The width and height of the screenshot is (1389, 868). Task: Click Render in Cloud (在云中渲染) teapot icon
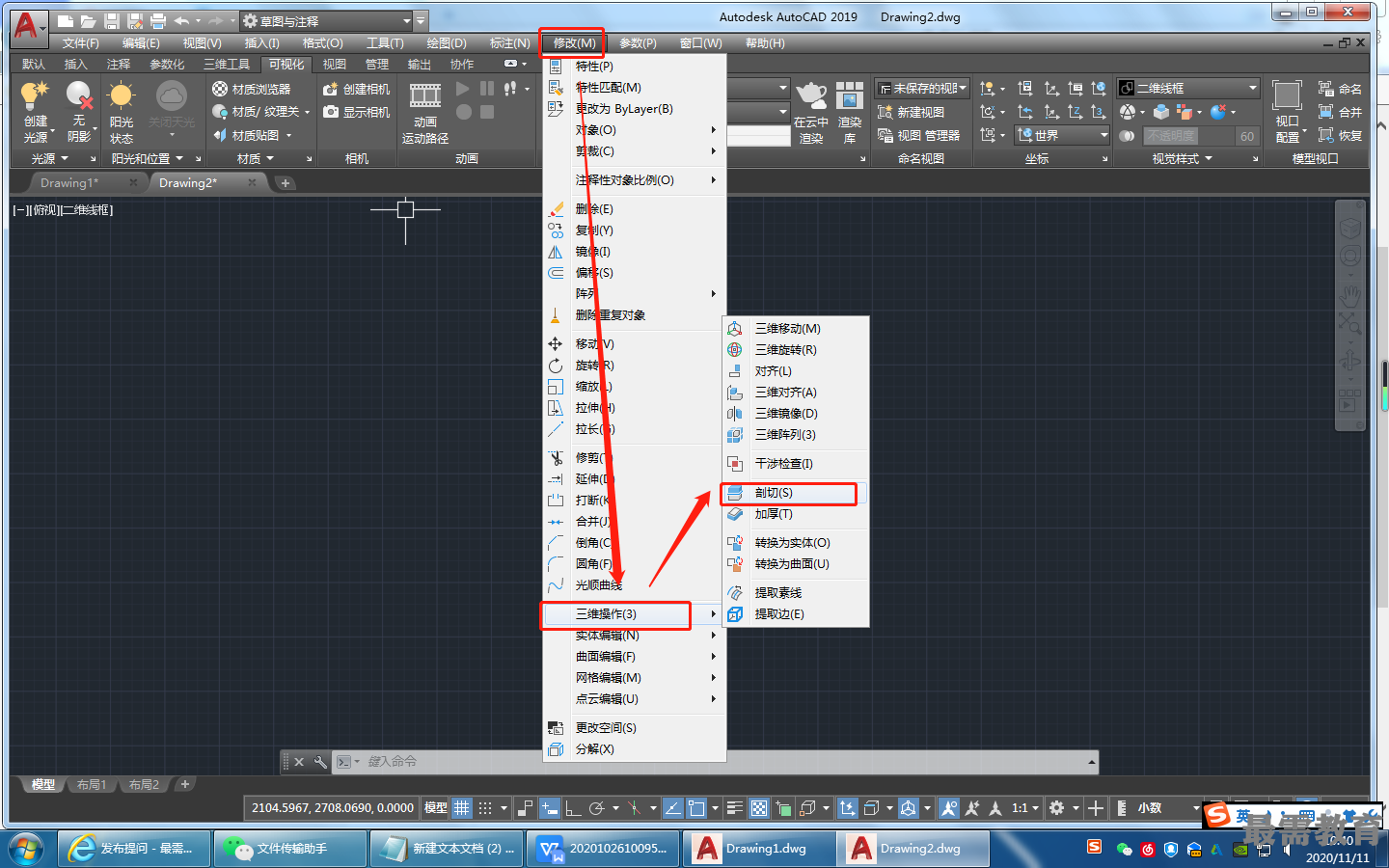[811, 96]
